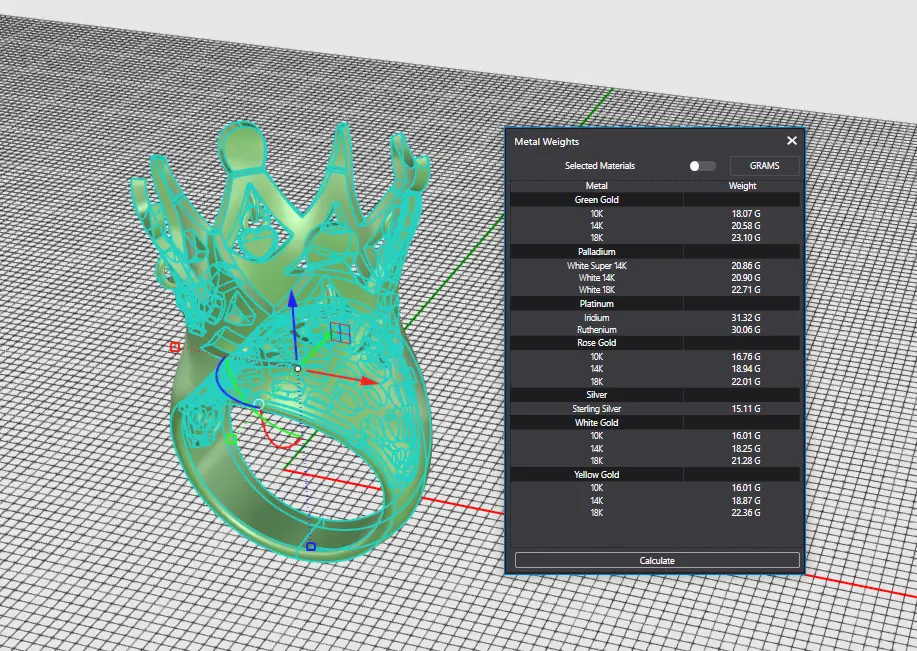Click the Metal column header
917x651 pixels.
pos(597,185)
